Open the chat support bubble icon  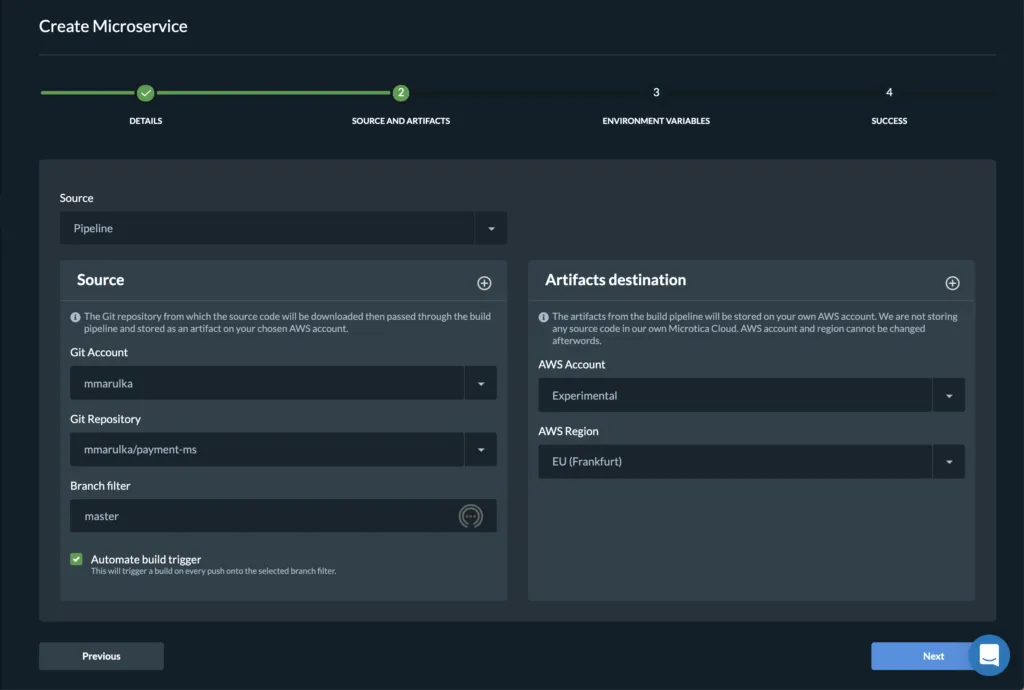[x=989, y=655]
